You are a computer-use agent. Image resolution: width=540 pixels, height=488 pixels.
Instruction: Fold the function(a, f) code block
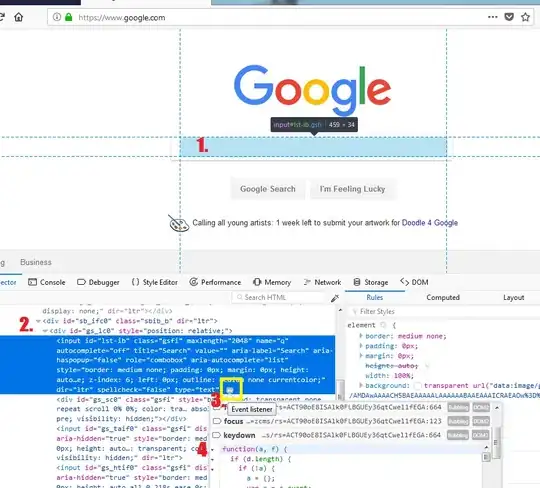[x=212, y=450]
